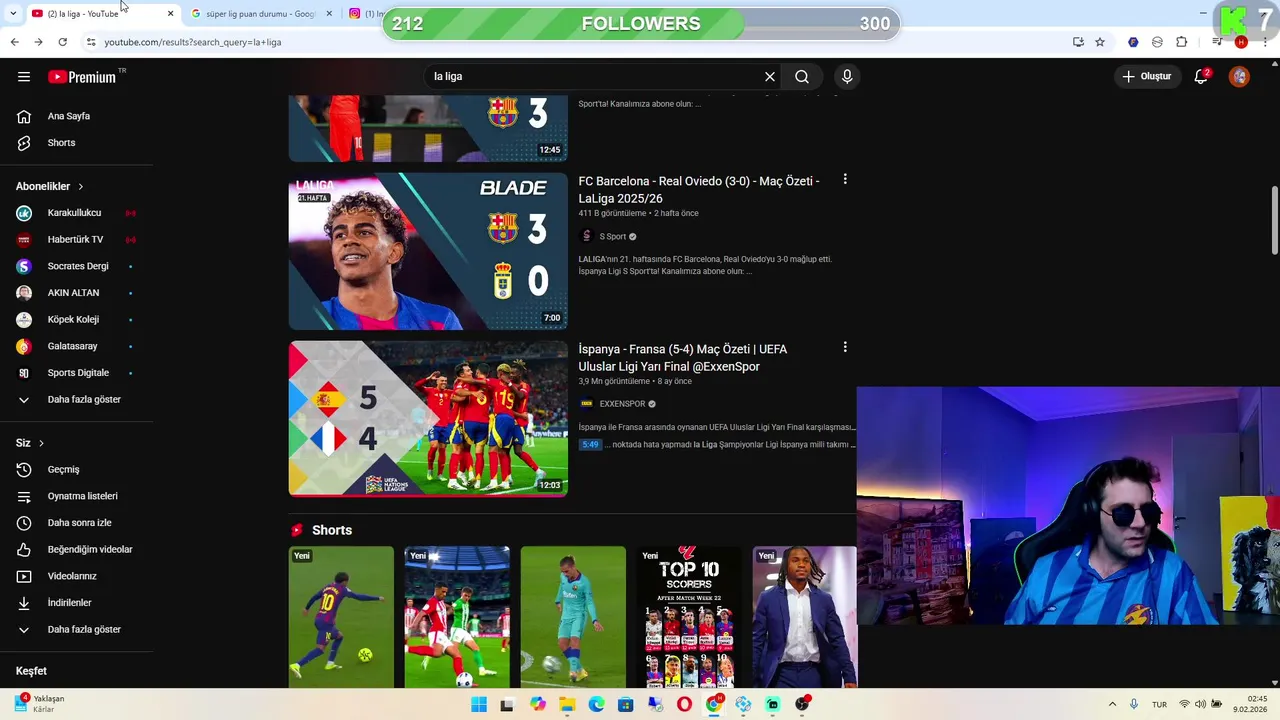This screenshot has height=720, width=1280.
Task: Open S Sport channel under Barcelona video
Action: [x=613, y=237]
